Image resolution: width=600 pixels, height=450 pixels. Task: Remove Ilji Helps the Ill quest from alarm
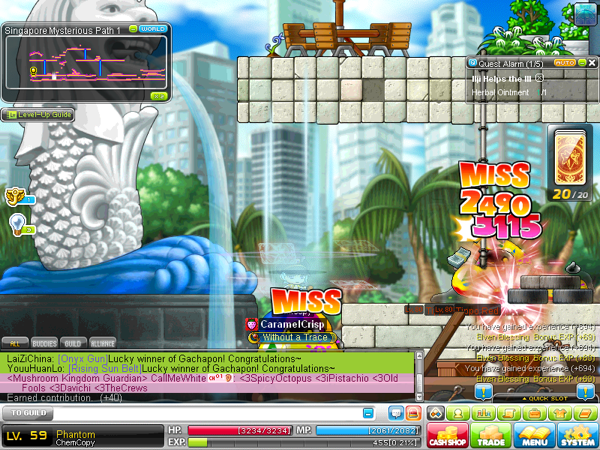tap(539, 78)
